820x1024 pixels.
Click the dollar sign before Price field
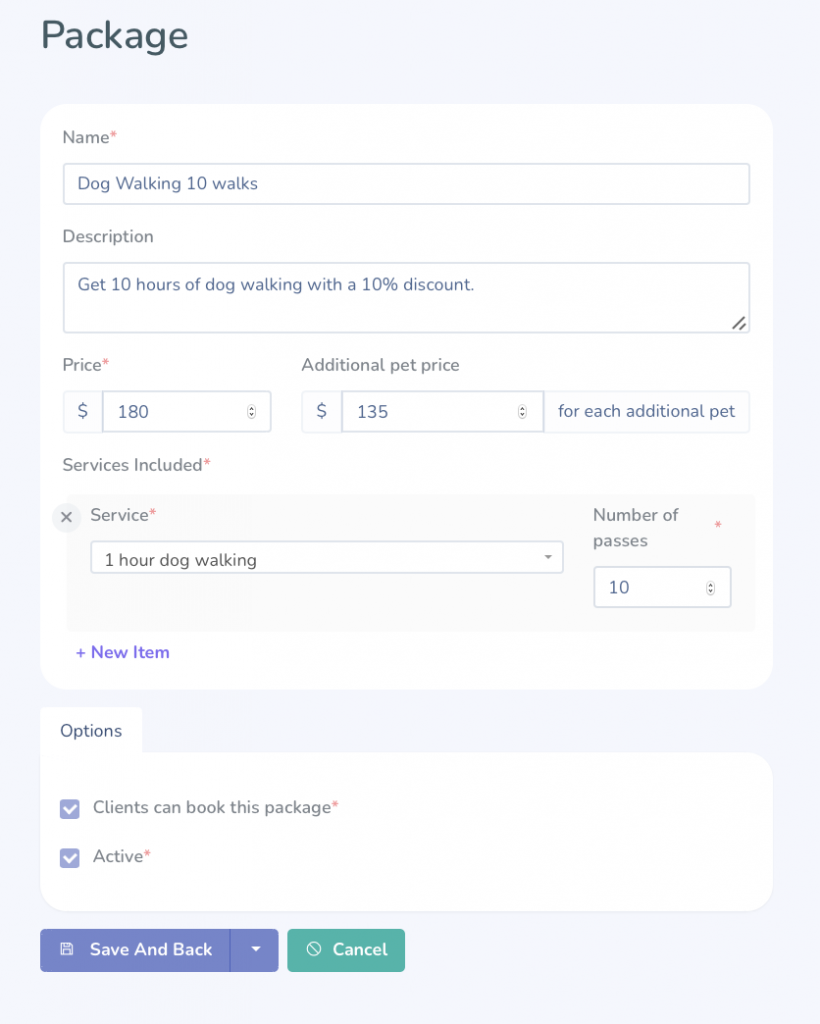[83, 411]
